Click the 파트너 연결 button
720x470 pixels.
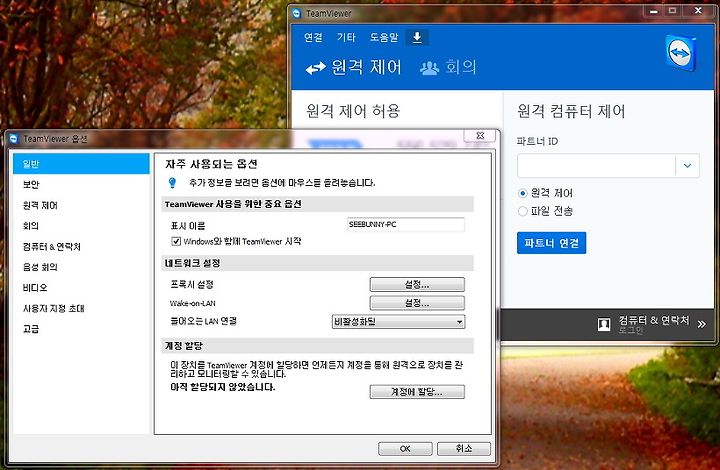[551, 243]
